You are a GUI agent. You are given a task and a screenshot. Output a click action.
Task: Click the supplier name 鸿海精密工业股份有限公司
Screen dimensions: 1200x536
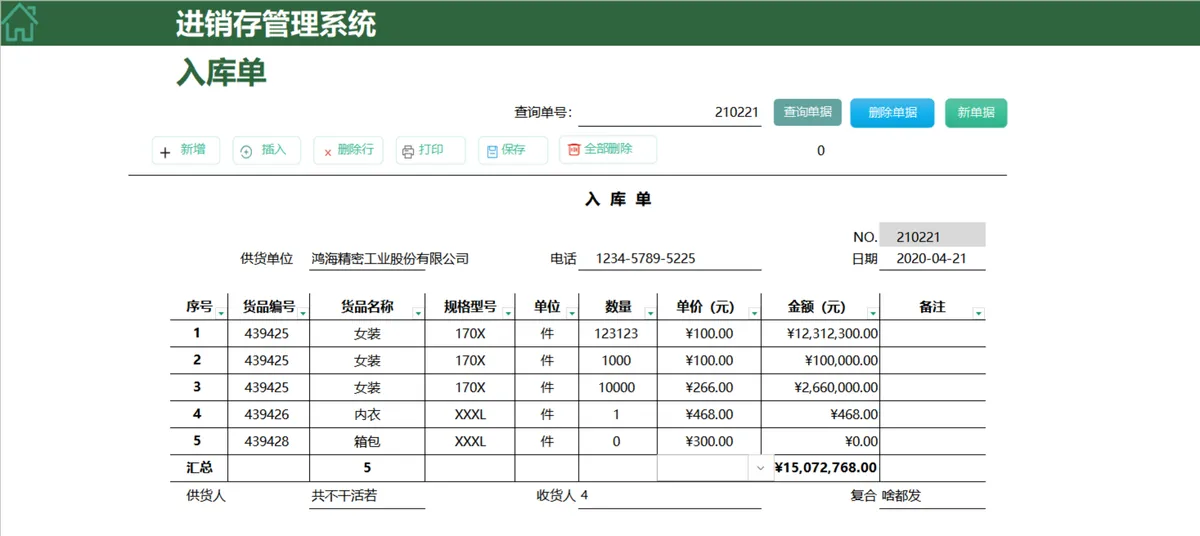tap(390, 259)
